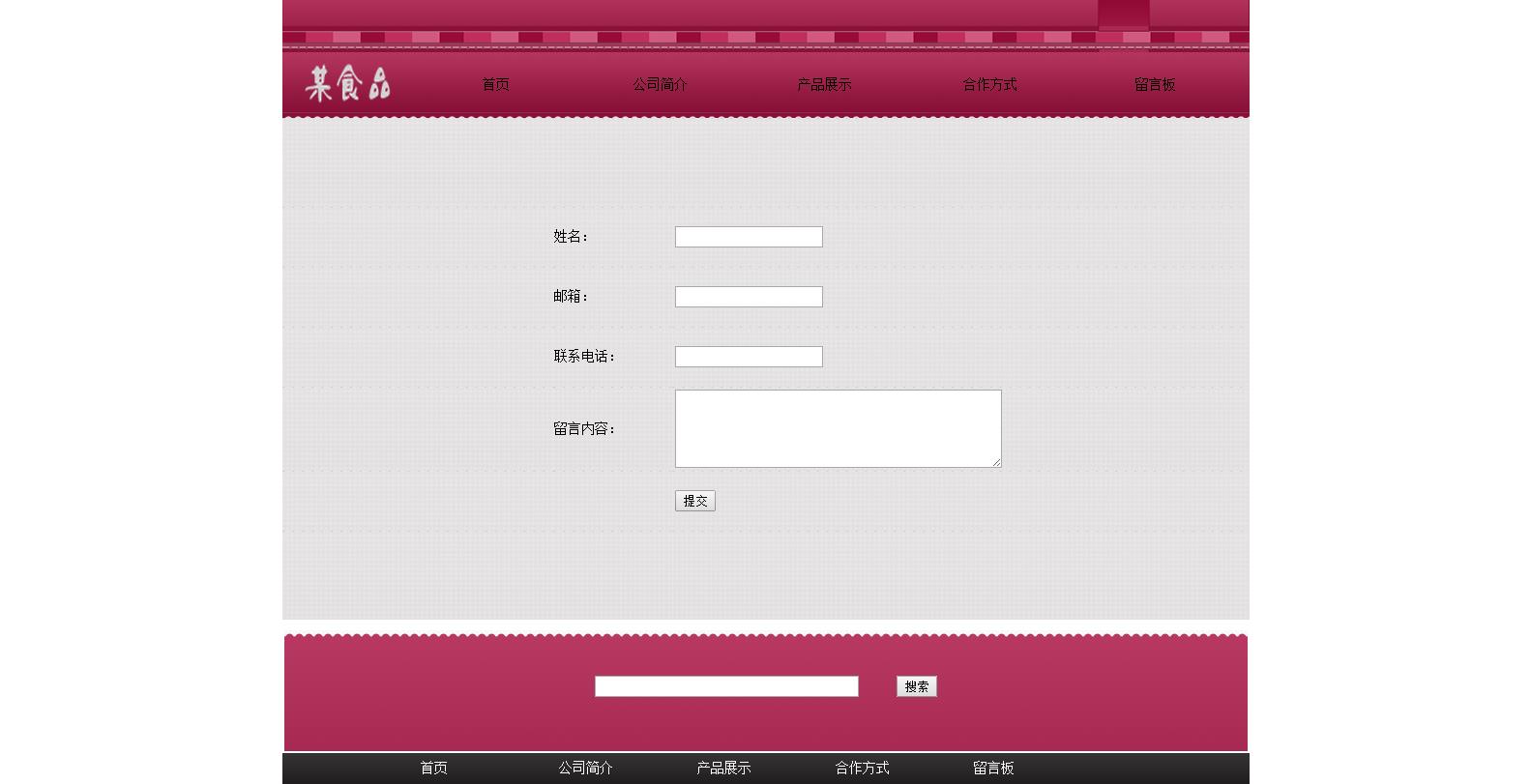The width and height of the screenshot is (1531, 784).
Task: Click the 某食品 logo in header
Action: tap(348, 84)
